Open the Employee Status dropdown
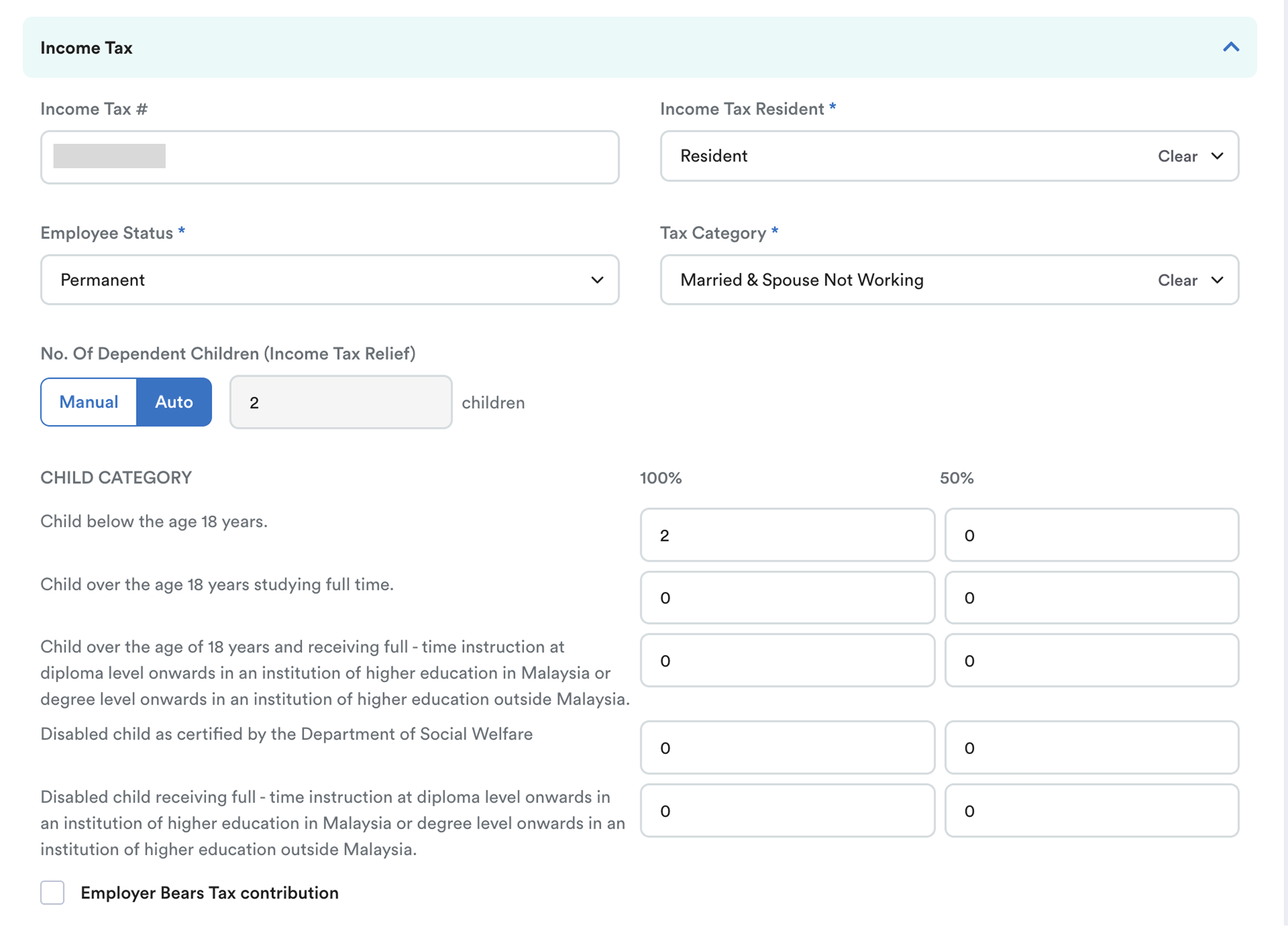The height and width of the screenshot is (940, 1288). [329, 280]
